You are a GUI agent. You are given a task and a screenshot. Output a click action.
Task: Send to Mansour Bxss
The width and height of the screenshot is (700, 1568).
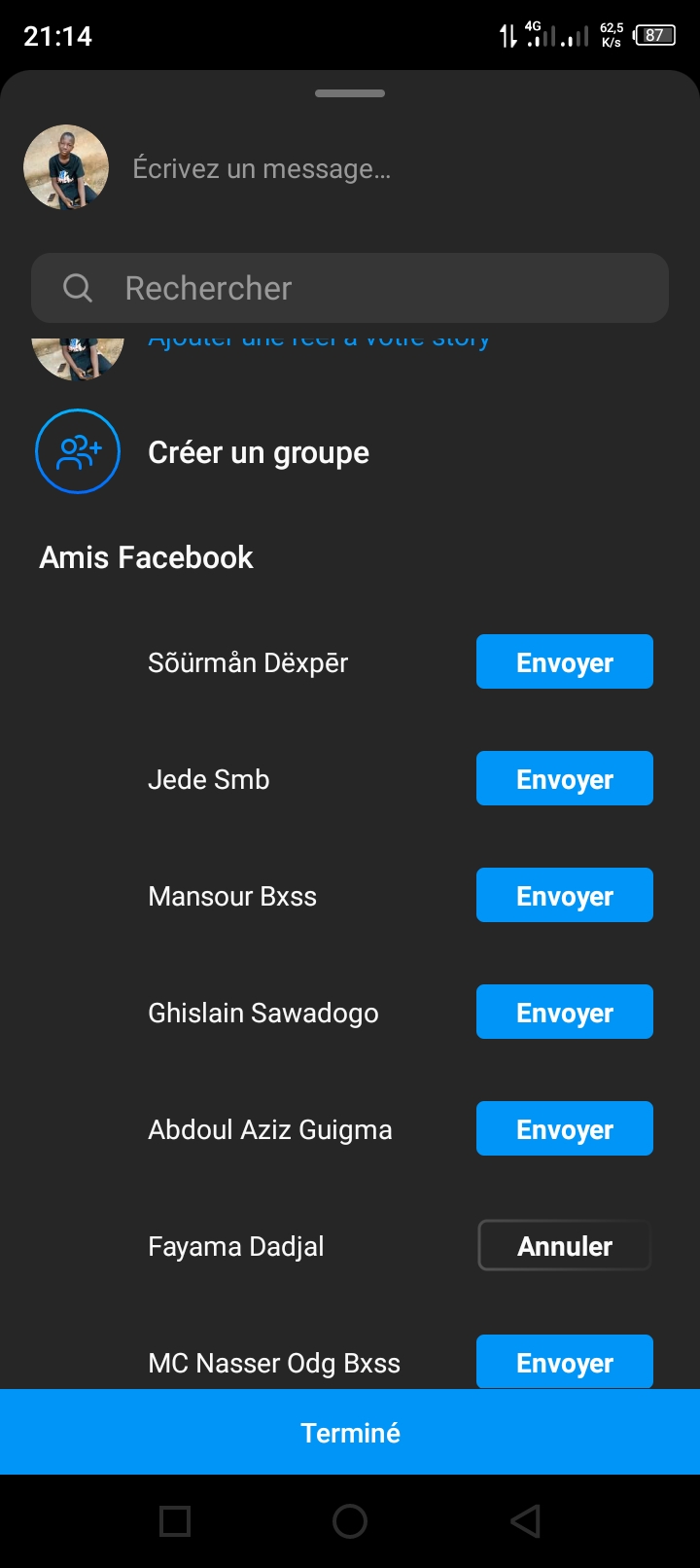[x=564, y=896]
